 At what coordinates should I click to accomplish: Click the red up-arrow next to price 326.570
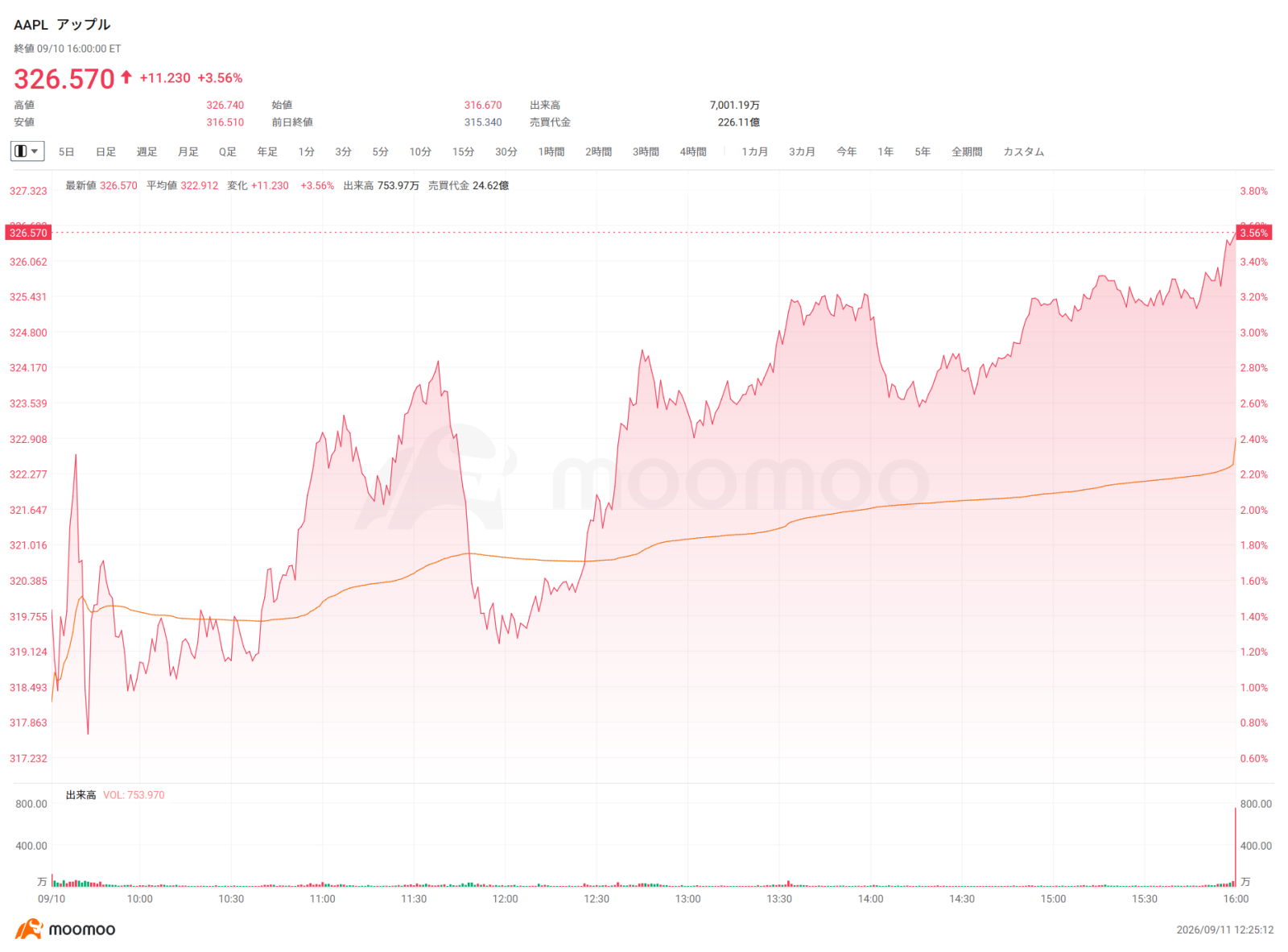tap(126, 77)
